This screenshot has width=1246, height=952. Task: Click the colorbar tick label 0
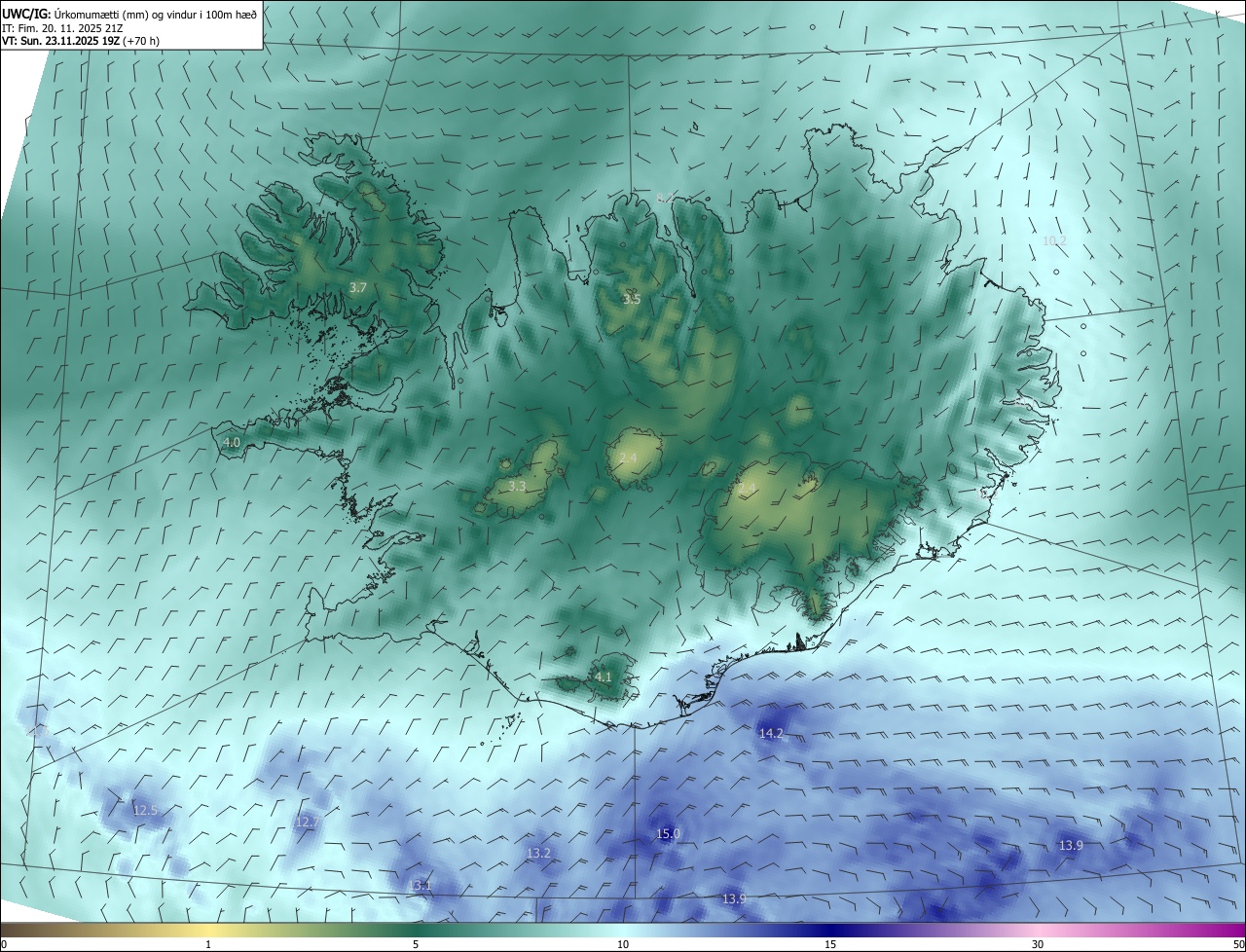[x=3, y=944]
